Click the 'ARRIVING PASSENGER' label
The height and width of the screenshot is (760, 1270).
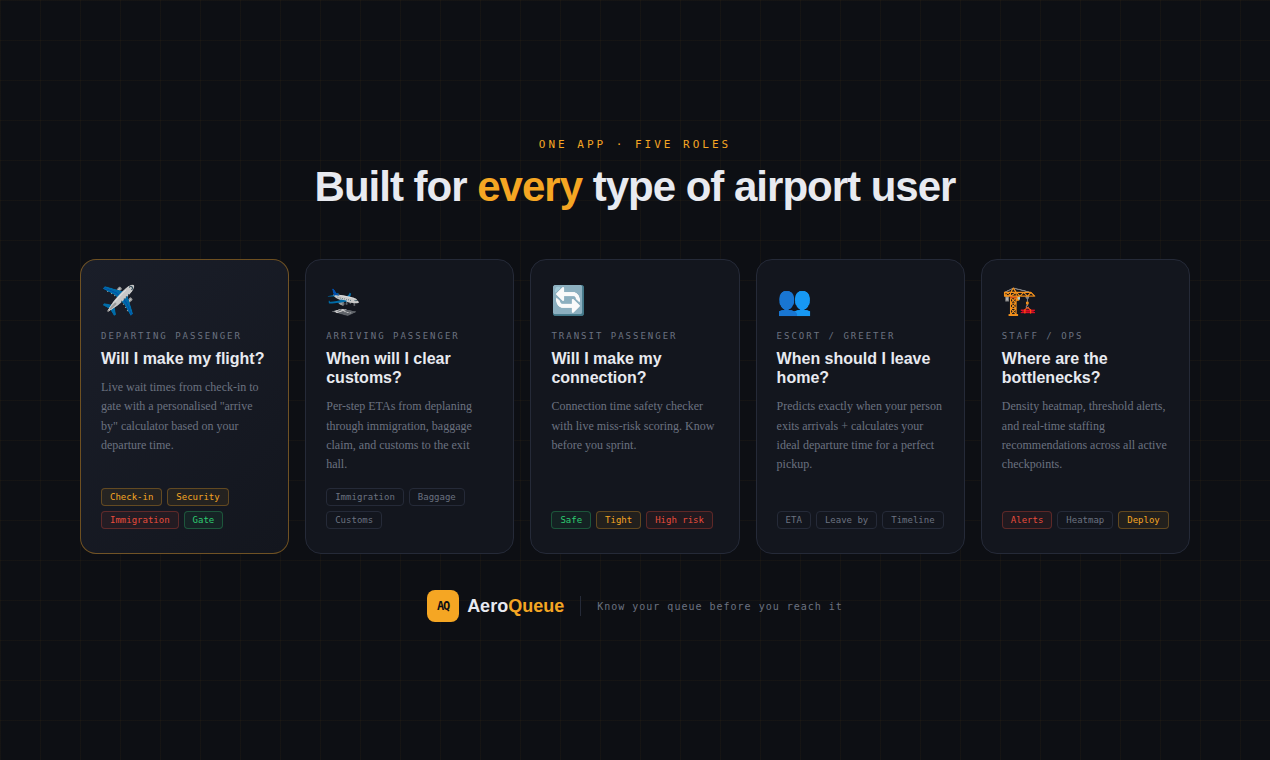tap(393, 336)
